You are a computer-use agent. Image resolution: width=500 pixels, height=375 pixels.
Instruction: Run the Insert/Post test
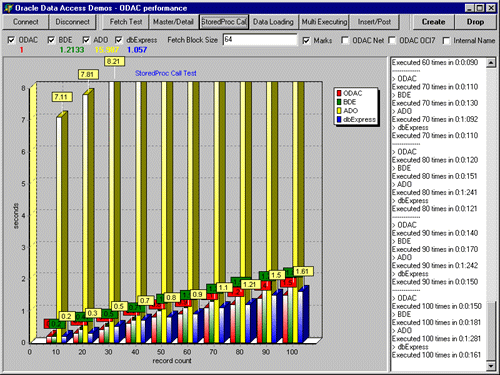[374, 22]
